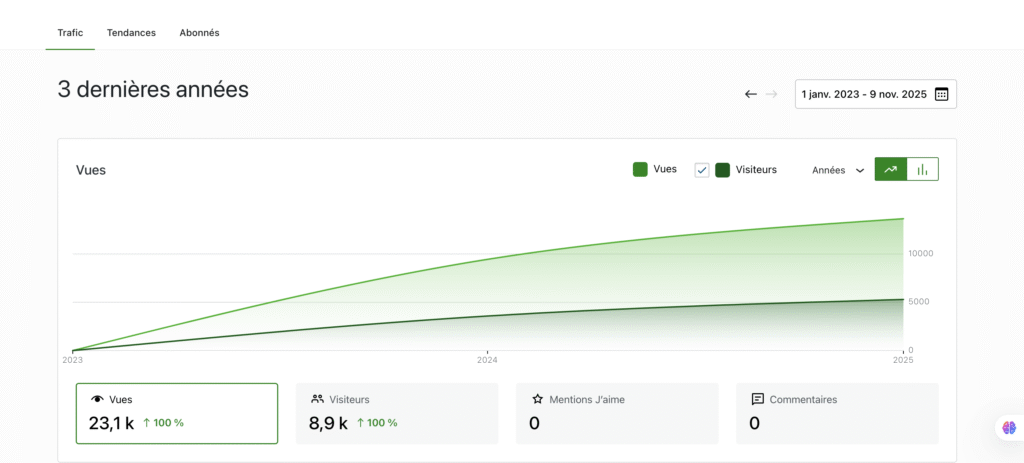Click the light green Vues legend swatch
Image resolution: width=1024 pixels, height=463 pixels.
[640, 170]
